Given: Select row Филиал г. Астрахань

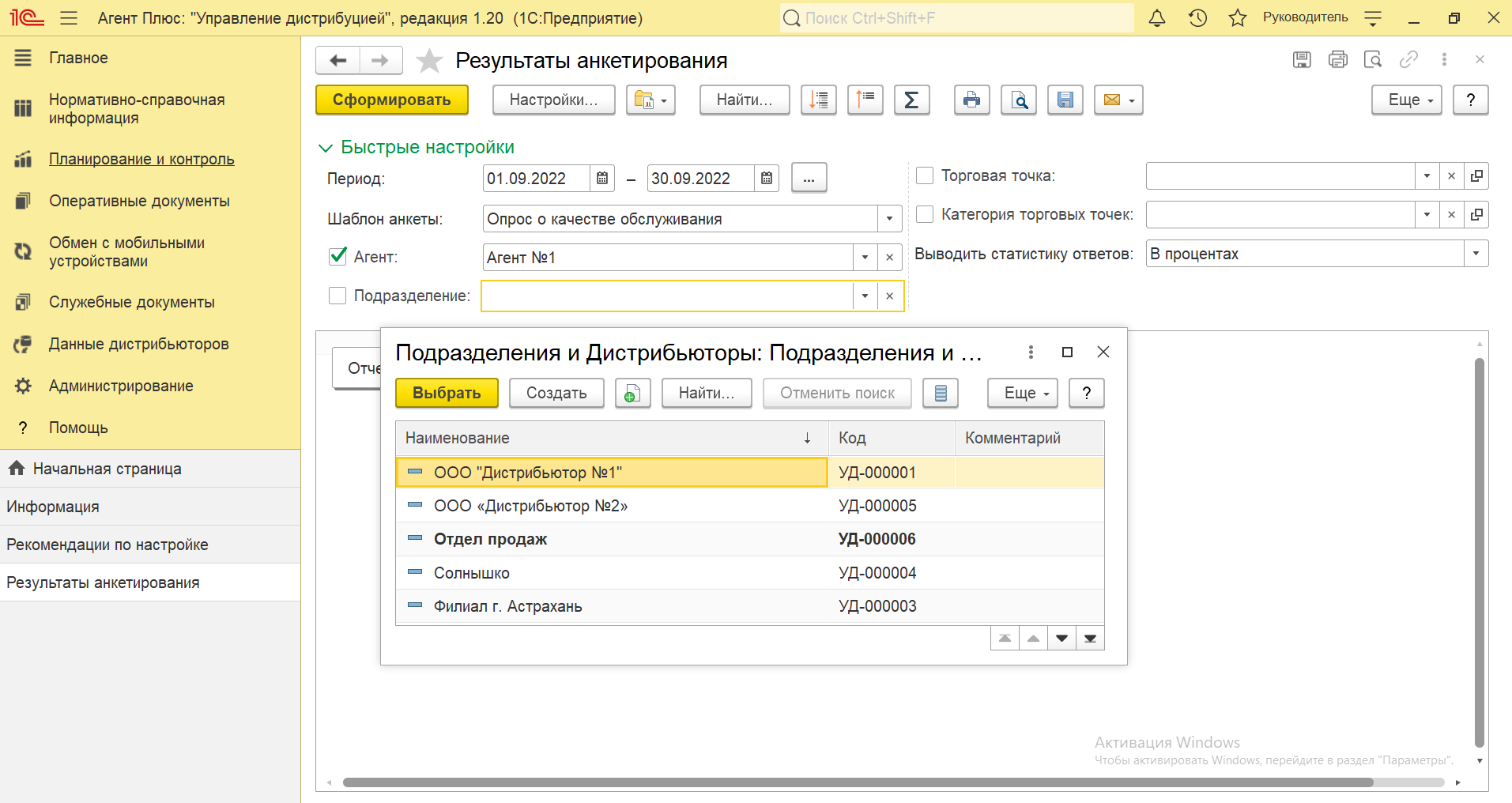Looking at the screenshot, I should [x=749, y=606].
